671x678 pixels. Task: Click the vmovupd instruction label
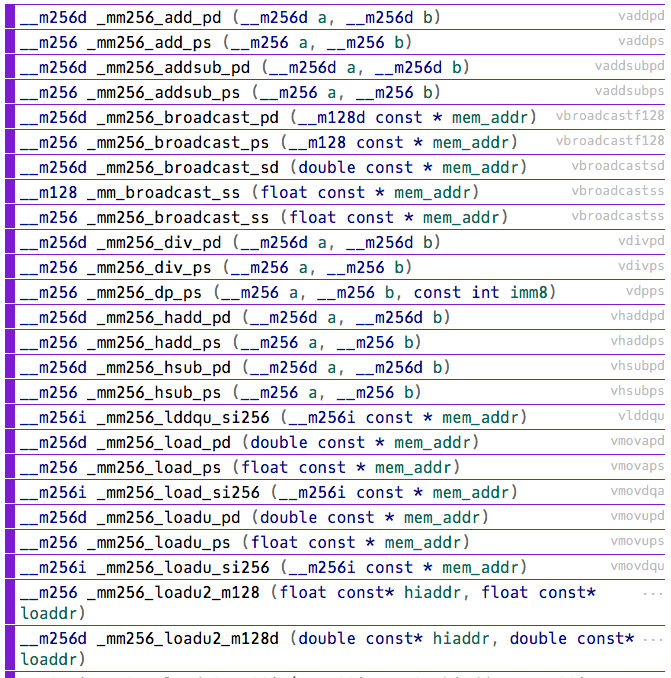(x=637, y=516)
